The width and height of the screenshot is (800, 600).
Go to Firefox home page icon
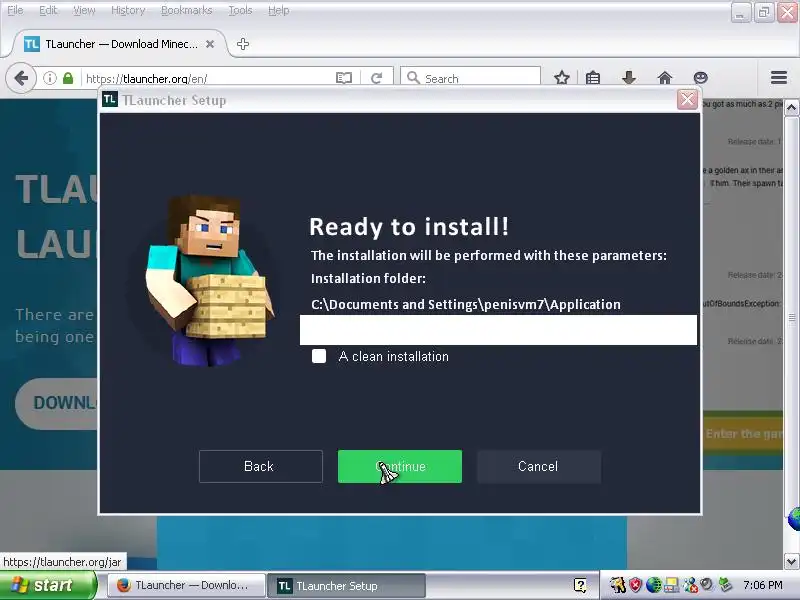tap(665, 78)
